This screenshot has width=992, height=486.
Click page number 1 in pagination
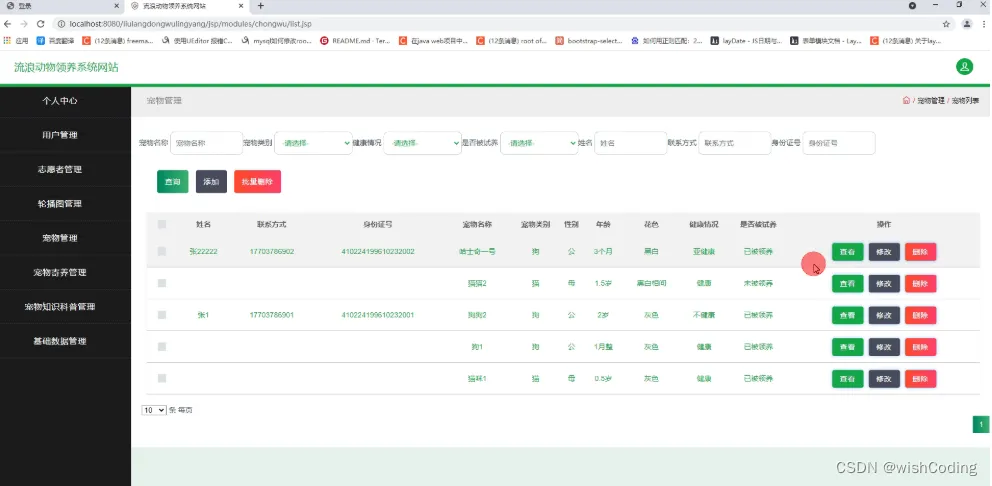(x=981, y=425)
